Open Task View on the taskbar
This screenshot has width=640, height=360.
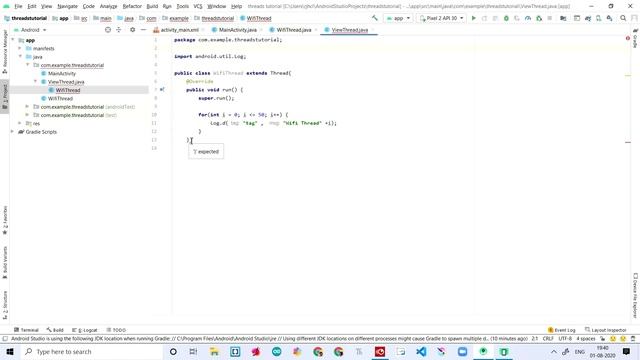tap(193, 351)
